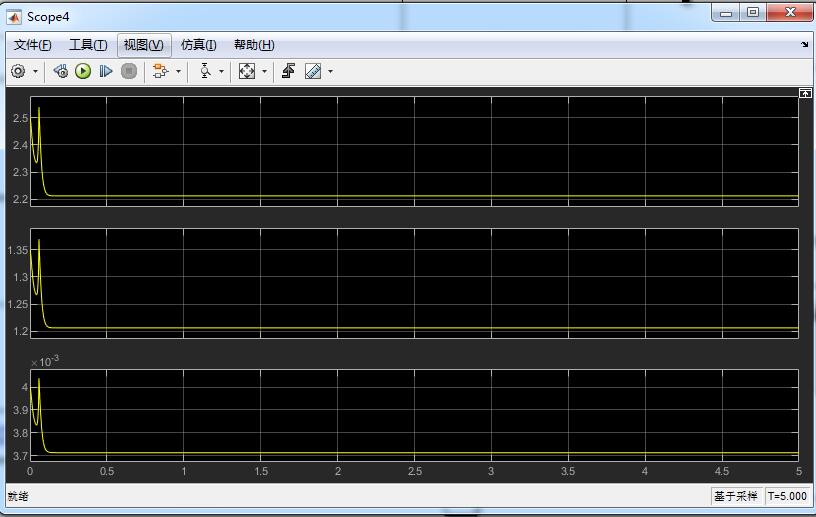Open the measurements ruler icon
Screen dimensions: 816x517
click(313, 71)
